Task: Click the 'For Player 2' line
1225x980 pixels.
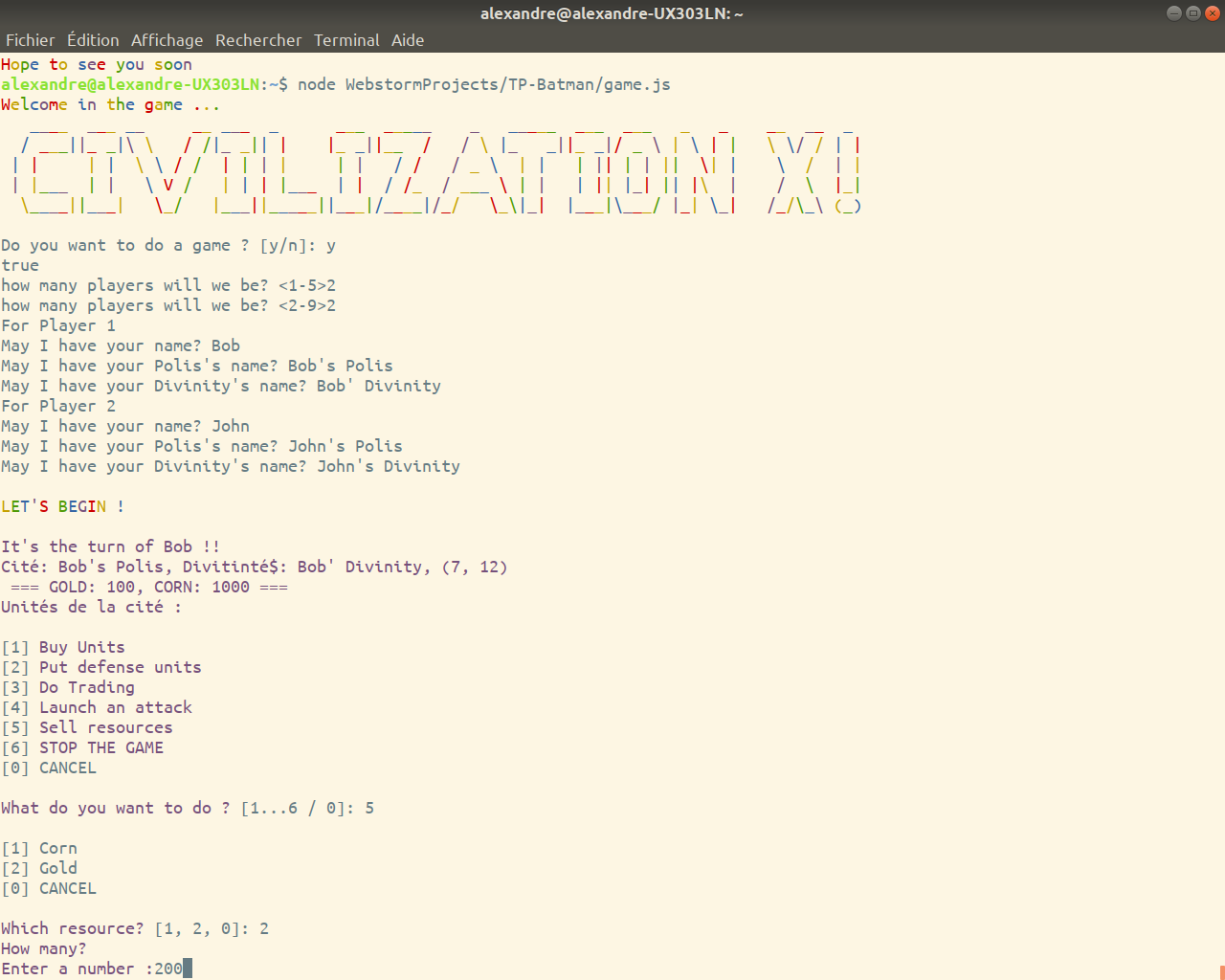Action: click(x=58, y=406)
